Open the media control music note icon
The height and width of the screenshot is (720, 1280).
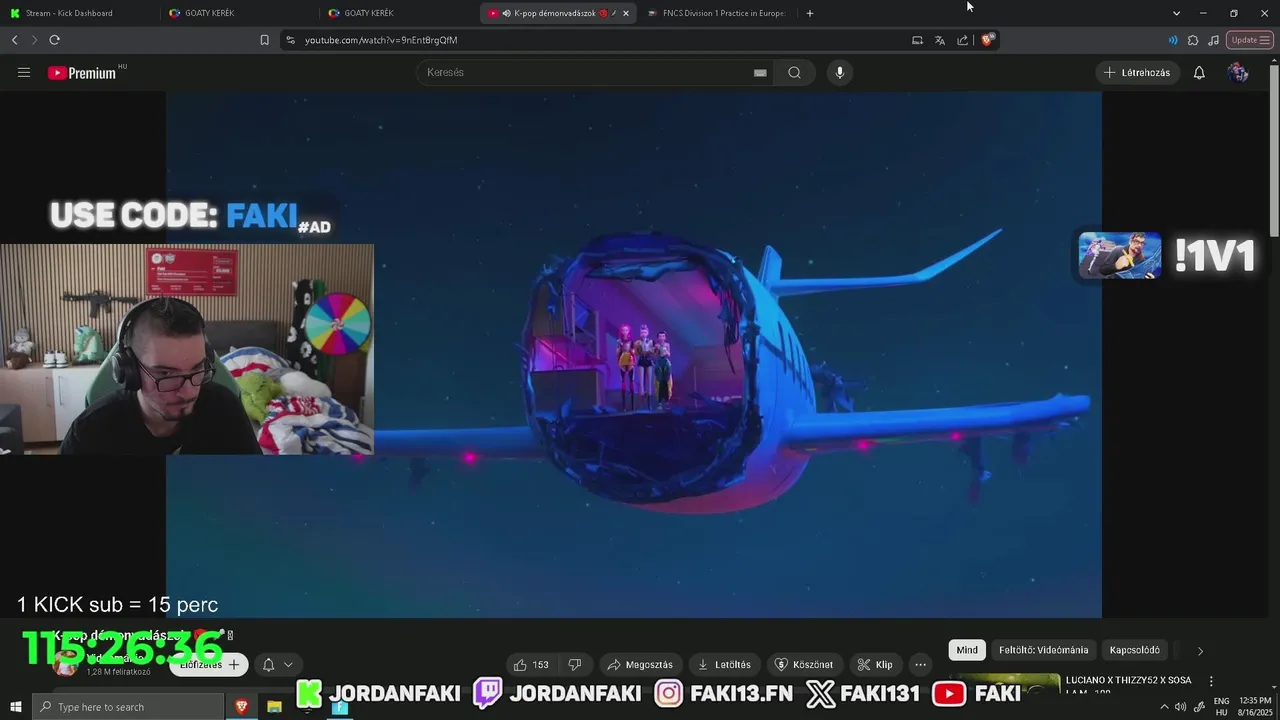click(x=1213, y=40)
